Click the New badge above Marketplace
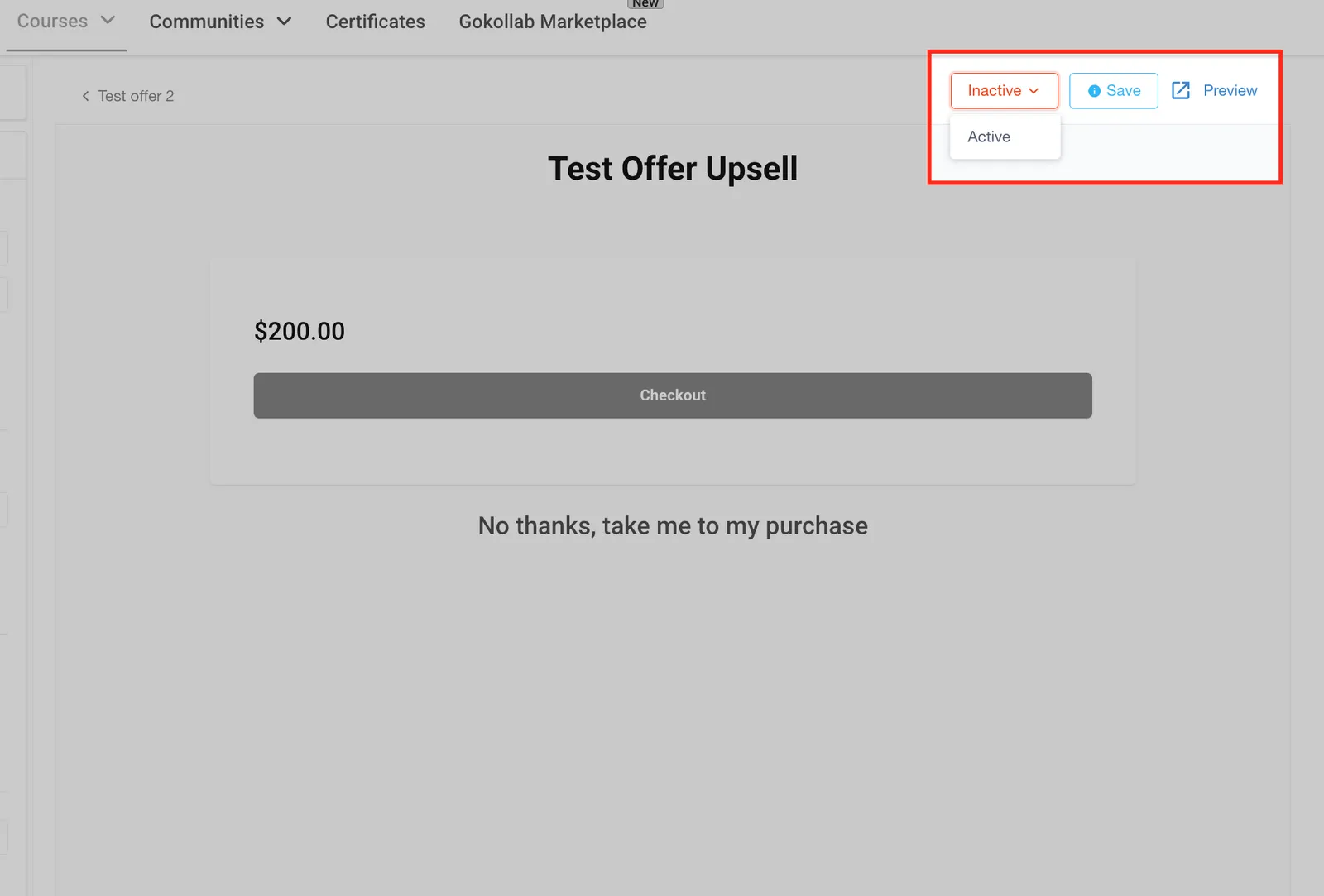Viewport: 1324px width, 896px height. point(645,3)
